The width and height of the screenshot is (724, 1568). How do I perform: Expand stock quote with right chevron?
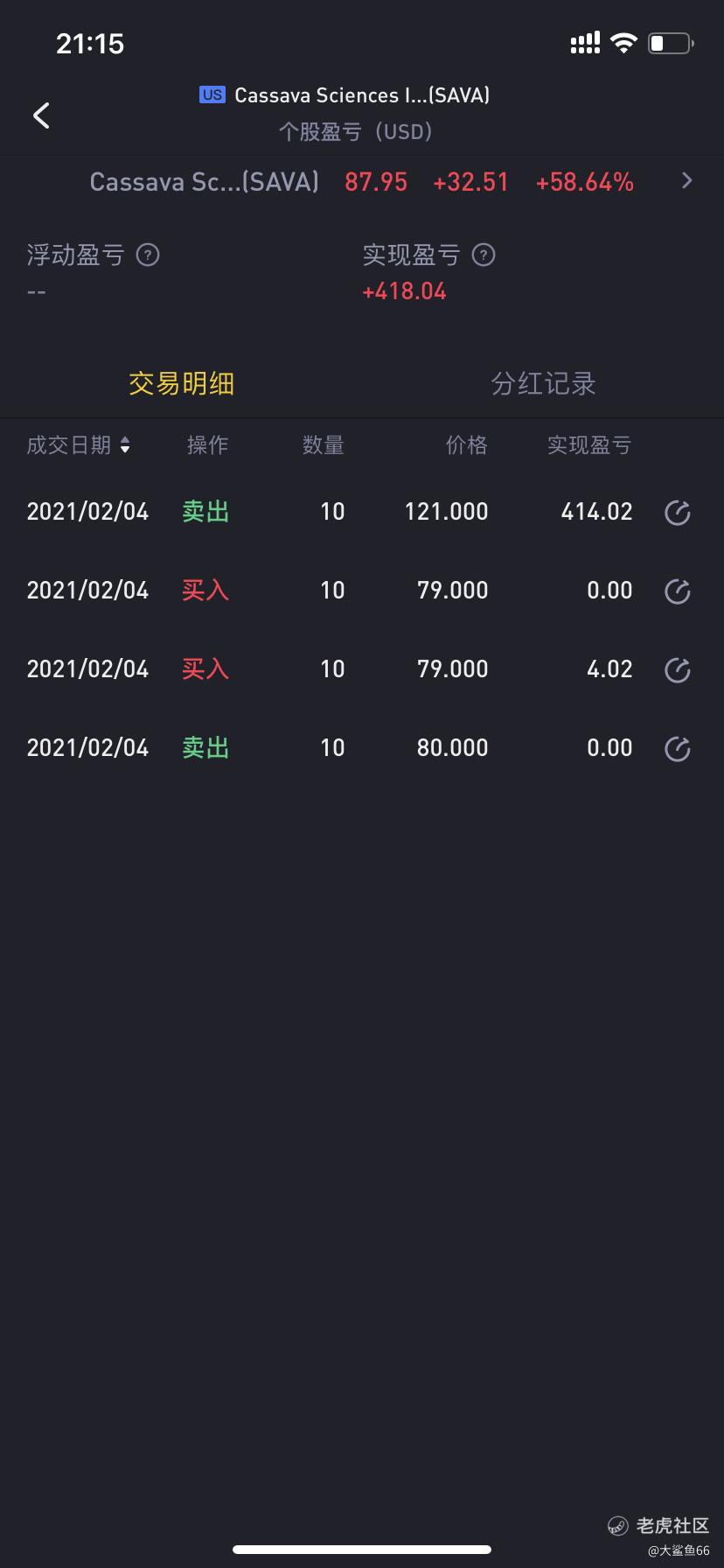click(x=687, y=181)
